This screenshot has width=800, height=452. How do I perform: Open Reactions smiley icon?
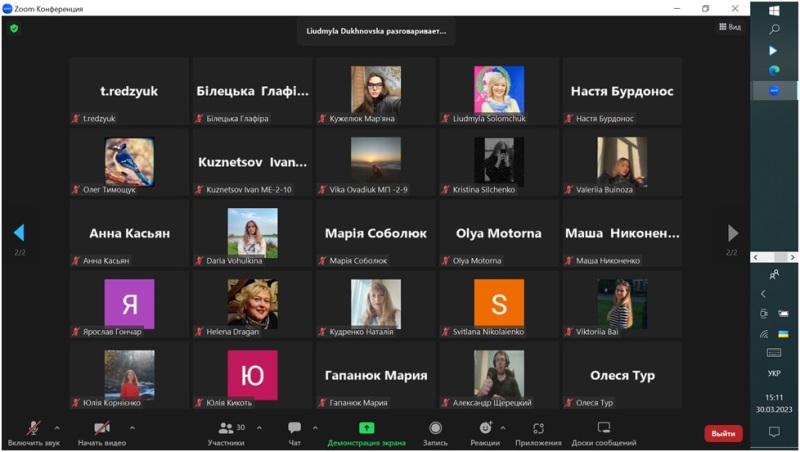485,428
